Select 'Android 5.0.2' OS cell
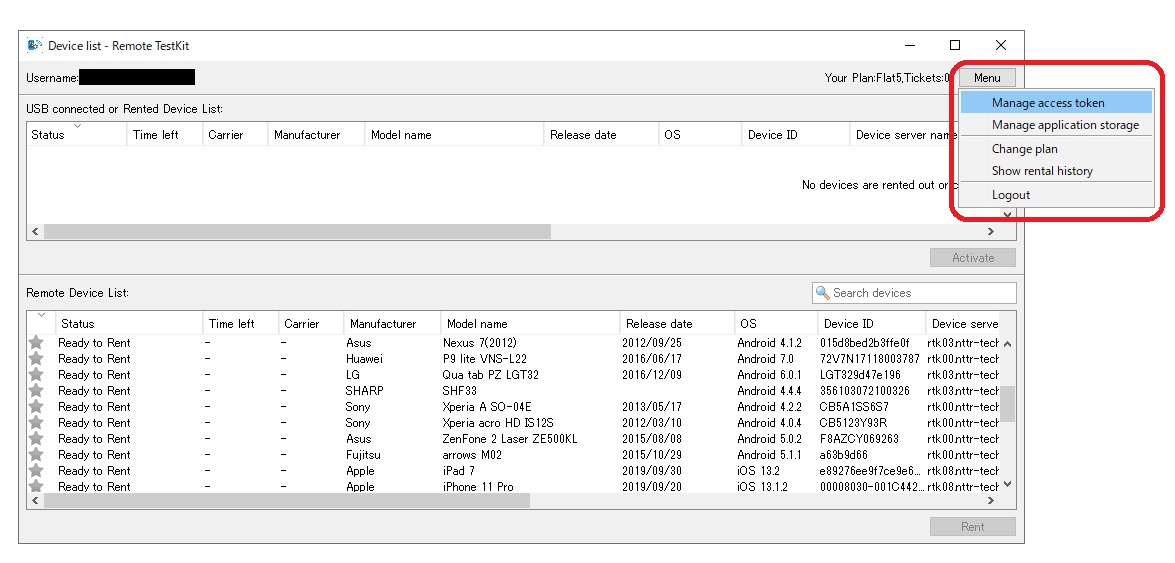 pos(770,439)
